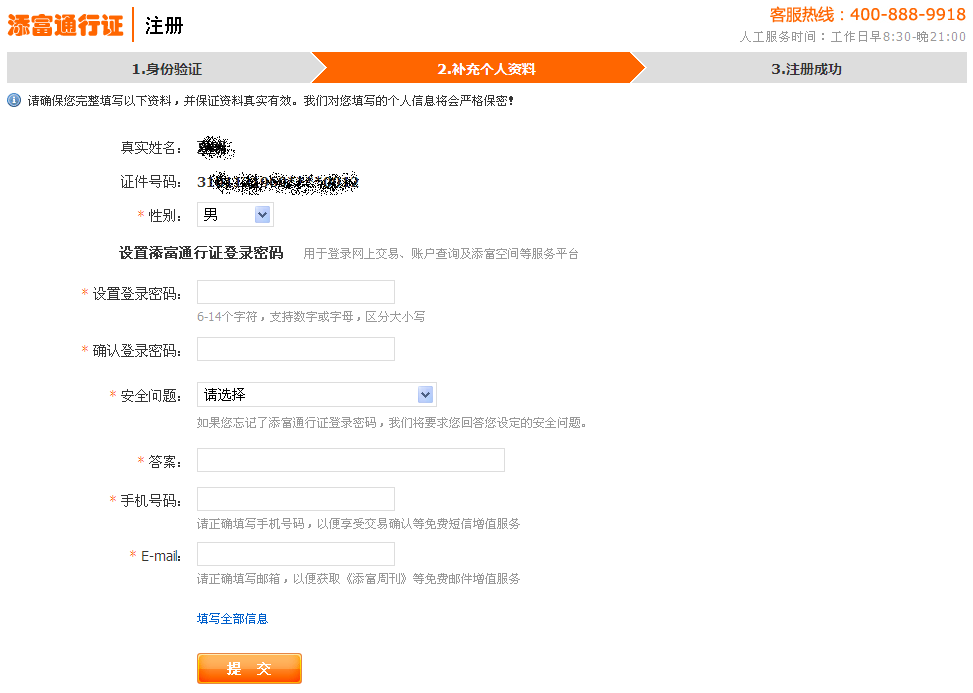Click the 手机号码 input box
Viewport: 973px width, 693px height.
click(296, 499)
